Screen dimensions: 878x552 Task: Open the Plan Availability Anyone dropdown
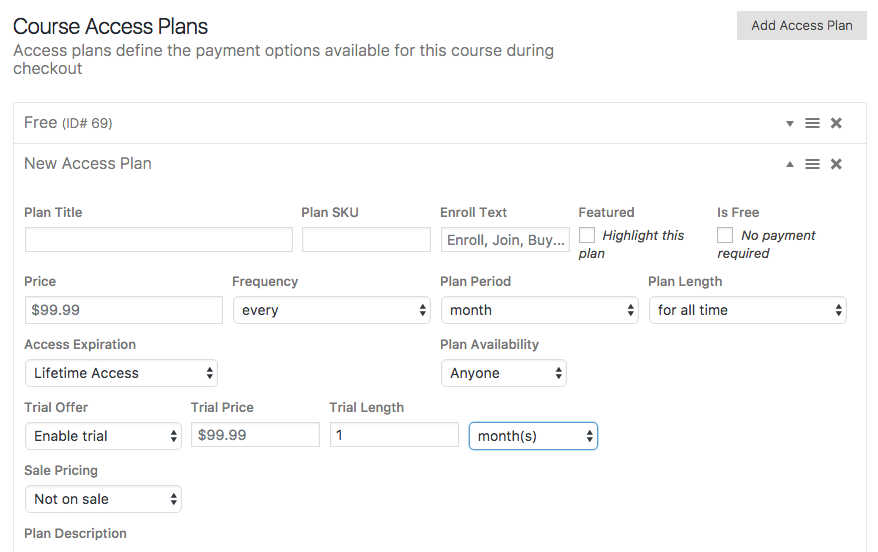[504, 373]
